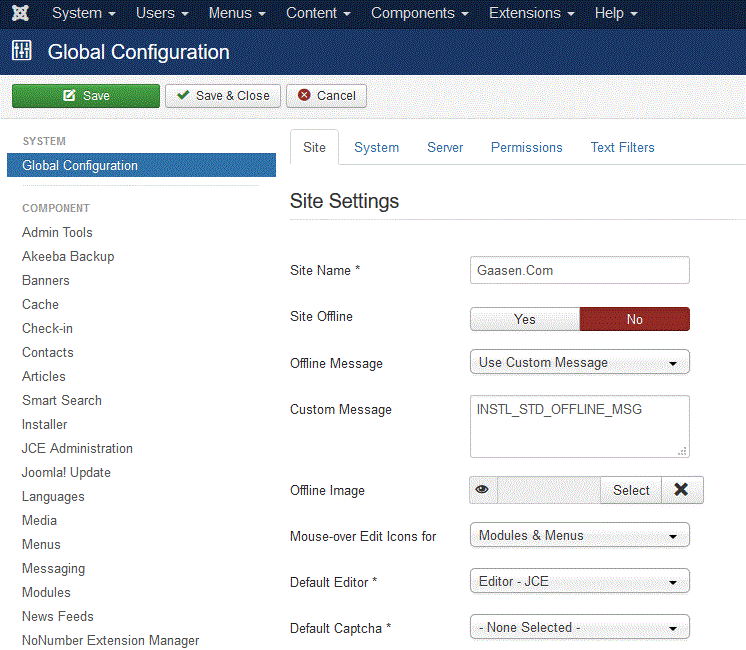The width and height of the screenshot is (746, 650).
Task: Open the Extensions menu
Action: (x=531, y=14)
